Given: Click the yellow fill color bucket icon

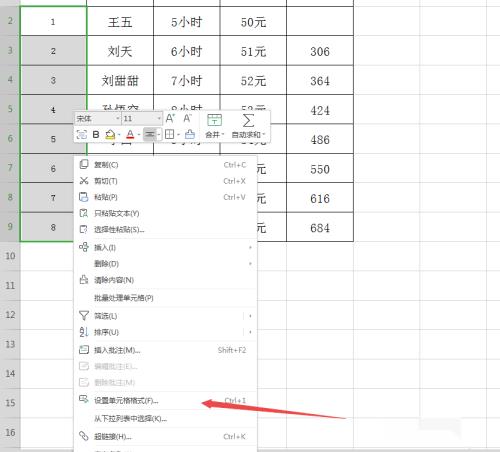Looking at the screenshot, I should pyautogui.click(x=110, y=135).
